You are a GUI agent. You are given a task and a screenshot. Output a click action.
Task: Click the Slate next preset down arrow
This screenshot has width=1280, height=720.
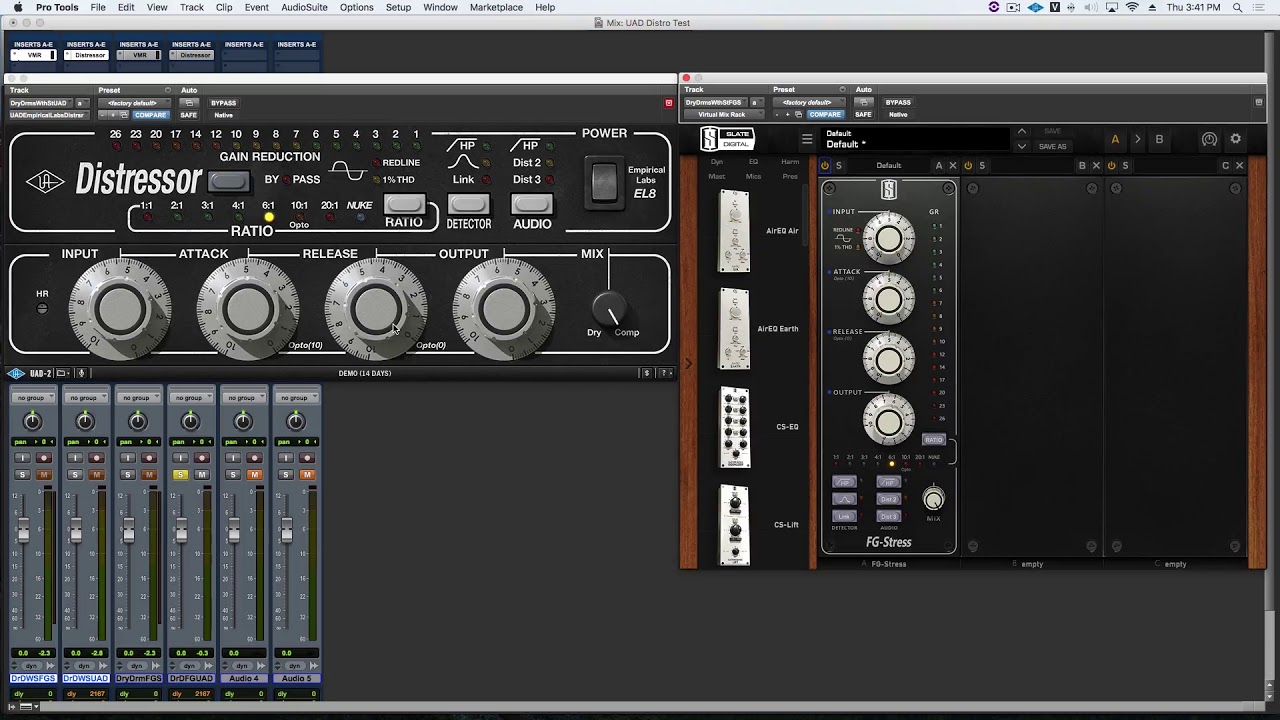(1021, 146)
